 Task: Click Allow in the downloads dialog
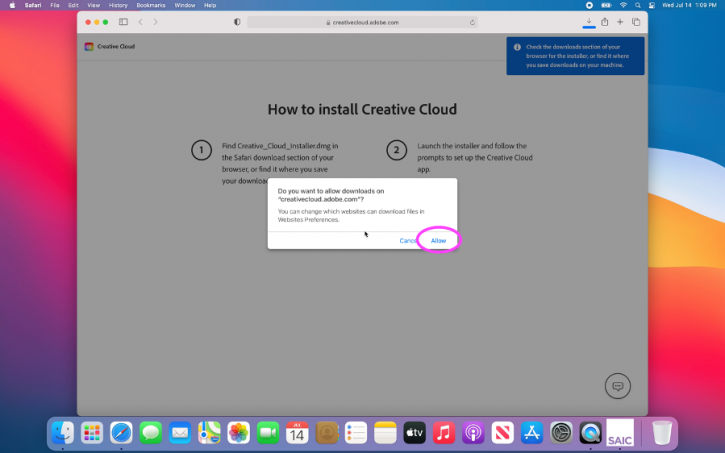pos(438,240)
